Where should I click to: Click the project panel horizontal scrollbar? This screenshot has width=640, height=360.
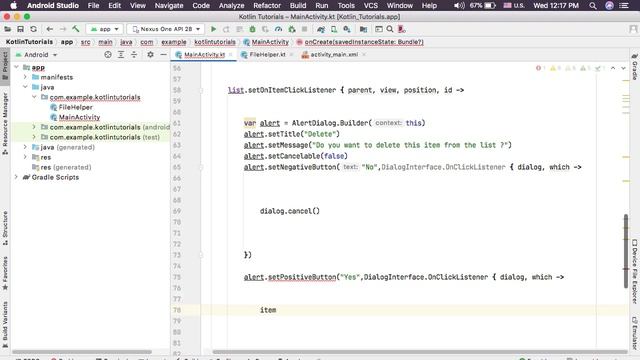pyautogui.click(x=82, y=352)
